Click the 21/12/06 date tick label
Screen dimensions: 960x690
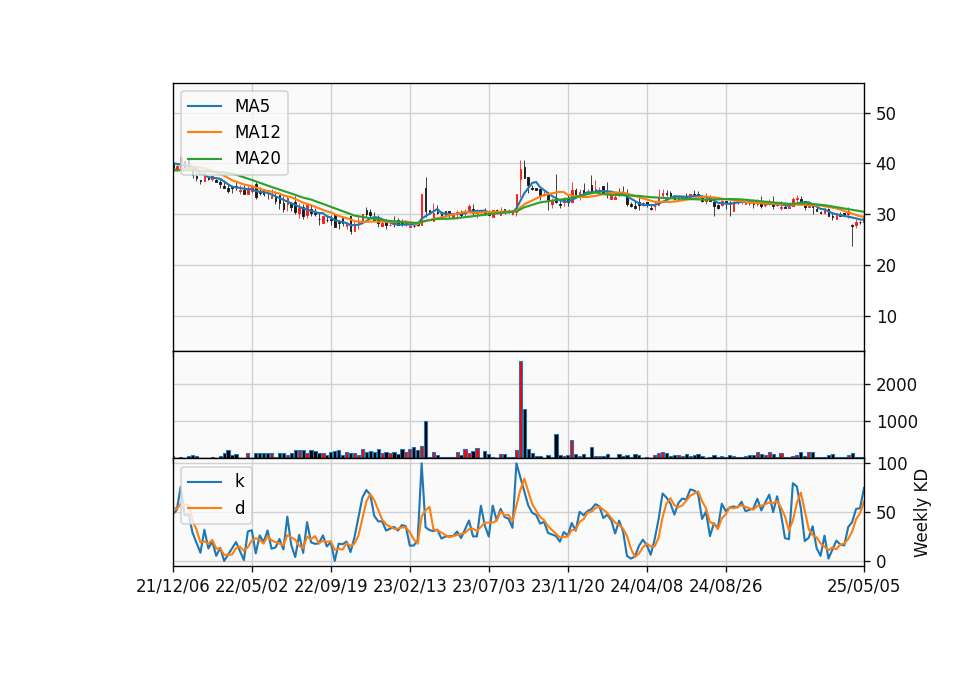(173, 586)
